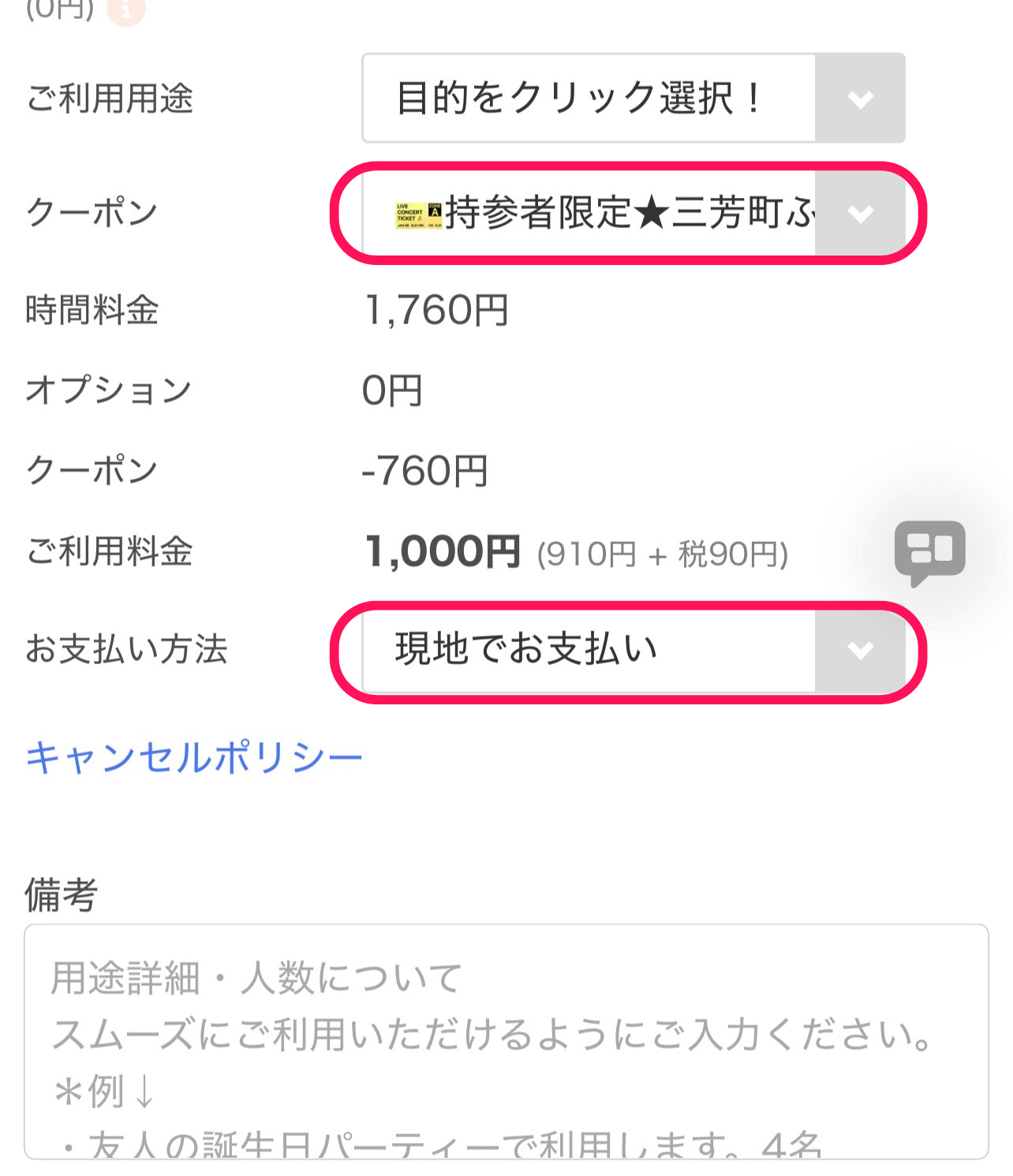Image resolution: width=1013 pixels, height=1176 pixels.
Task: Open the 目的をクリック選択！ purpose dropdown
Action: [589, 99]
